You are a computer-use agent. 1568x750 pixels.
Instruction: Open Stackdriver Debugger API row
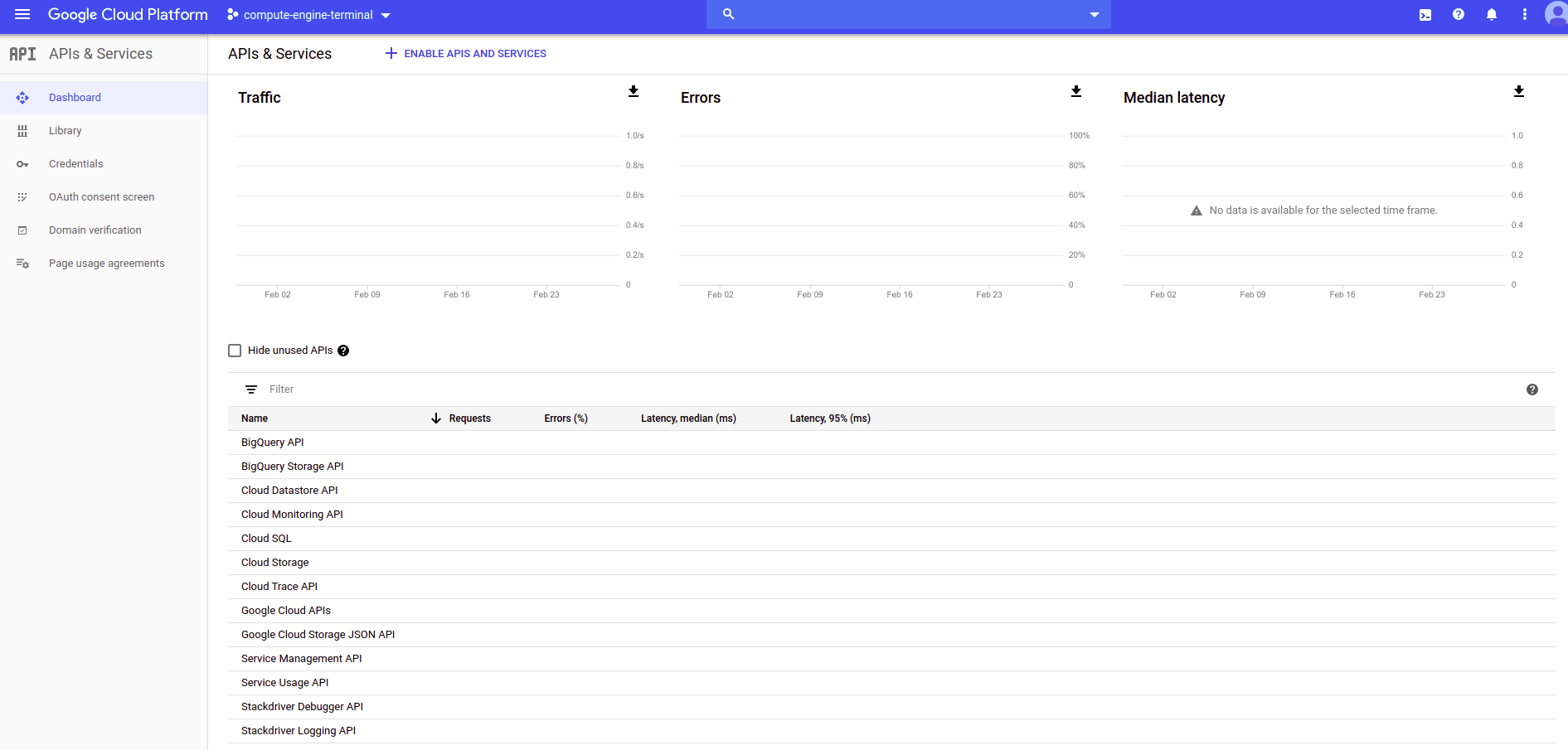(x=891, y=707)
